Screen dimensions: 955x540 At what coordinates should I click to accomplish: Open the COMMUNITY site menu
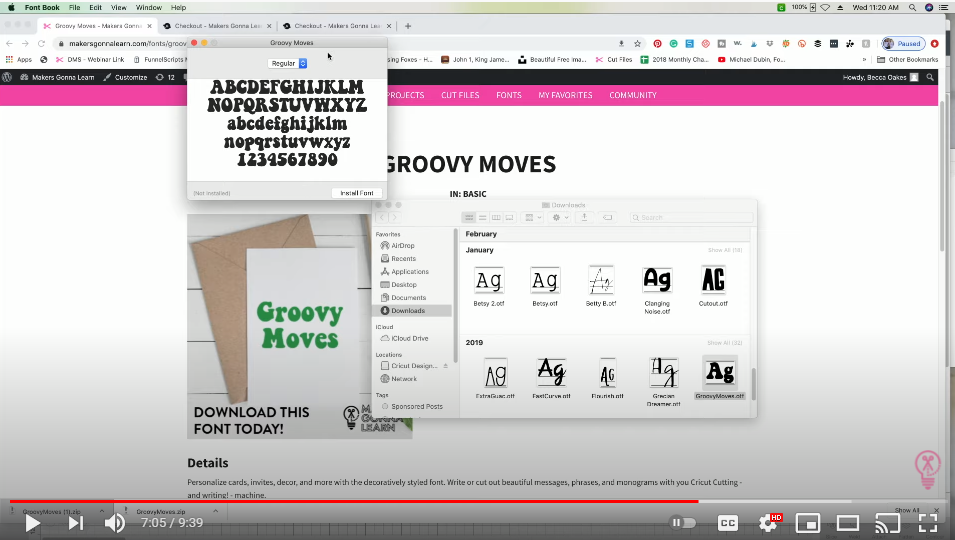633,95
